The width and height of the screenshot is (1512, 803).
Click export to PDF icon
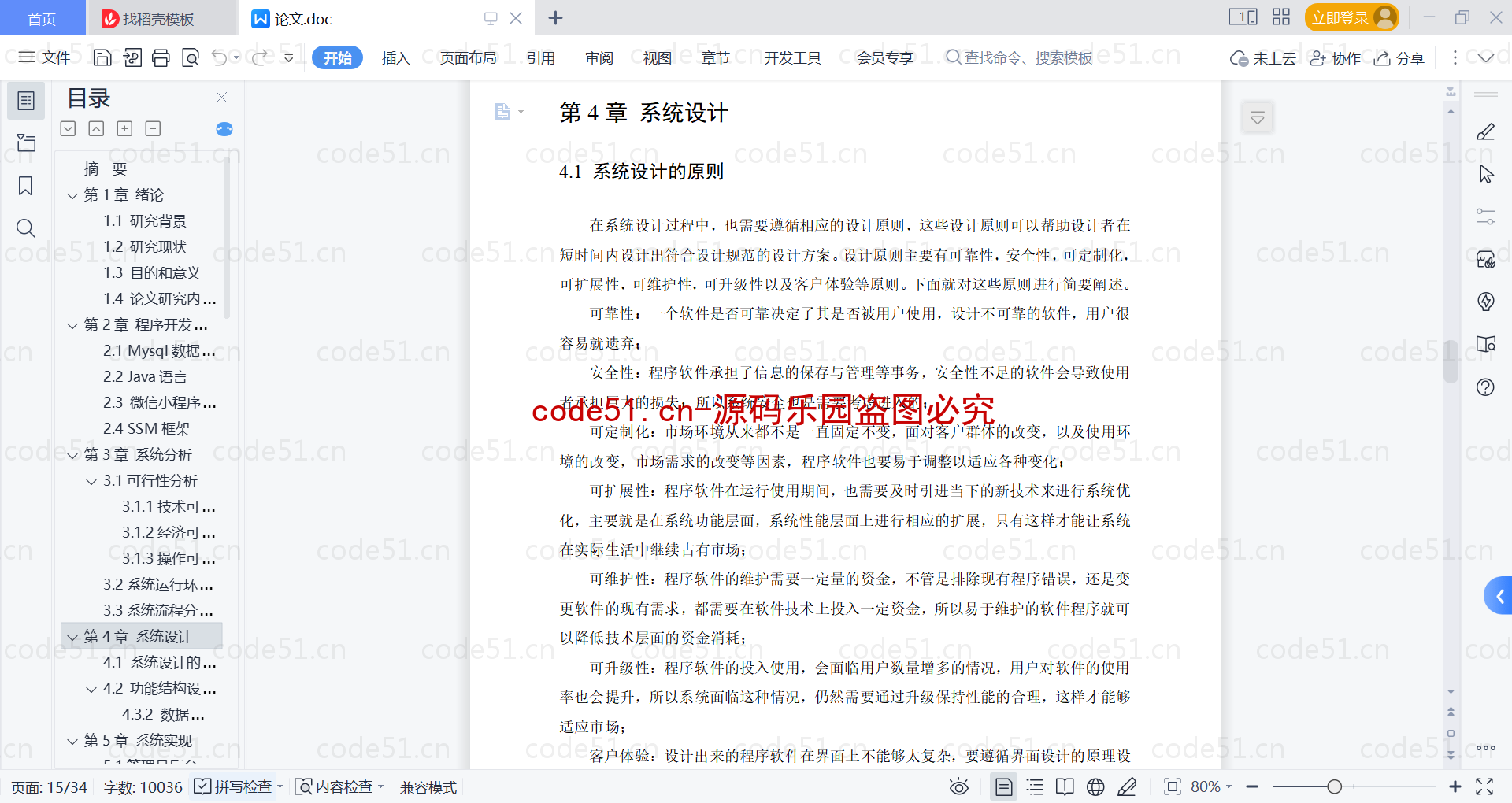[132, 57]
